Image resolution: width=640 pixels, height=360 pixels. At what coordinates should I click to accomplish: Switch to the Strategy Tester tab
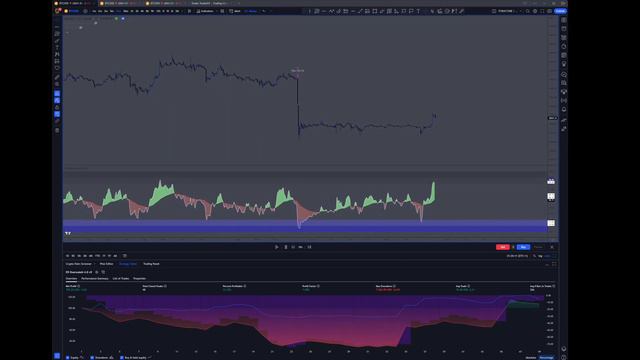pos(128,264)
